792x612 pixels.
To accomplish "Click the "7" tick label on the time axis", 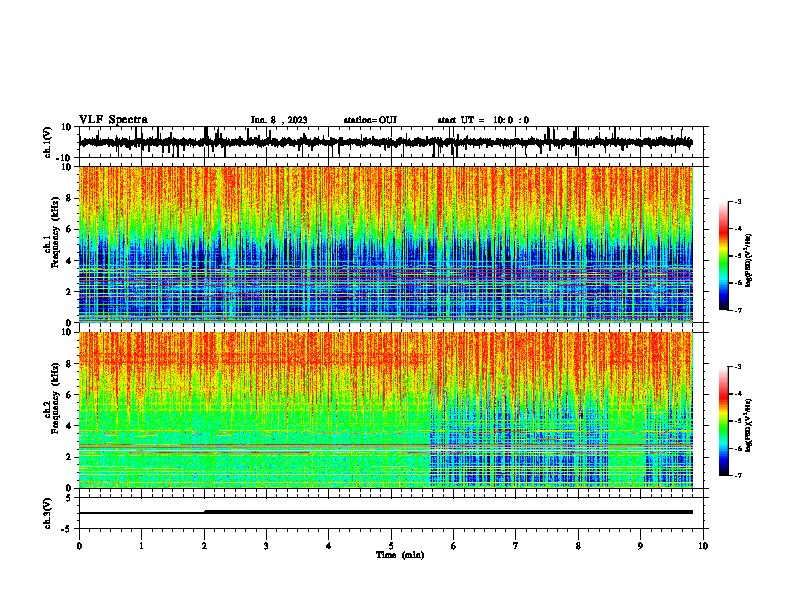I will (x=516, y=546).
